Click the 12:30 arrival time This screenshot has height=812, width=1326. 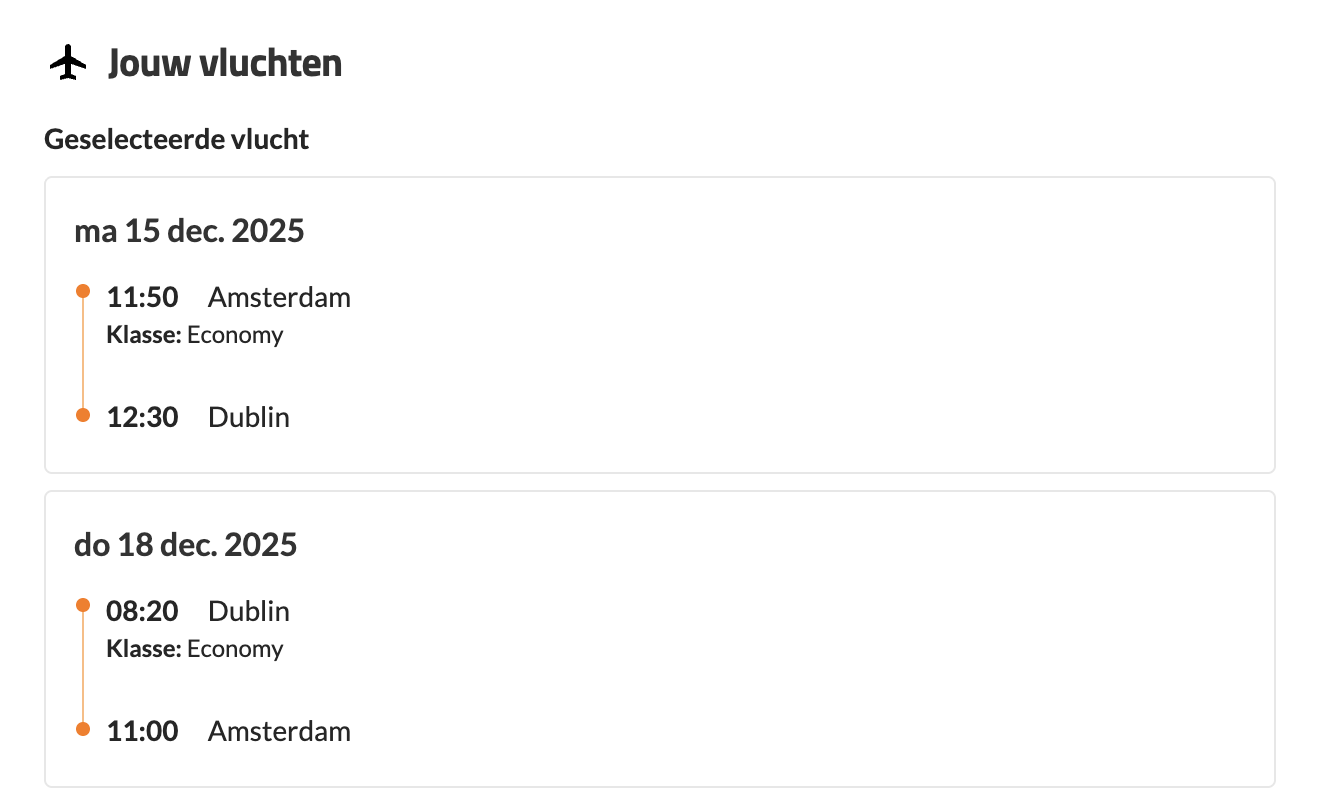point(142,417)
